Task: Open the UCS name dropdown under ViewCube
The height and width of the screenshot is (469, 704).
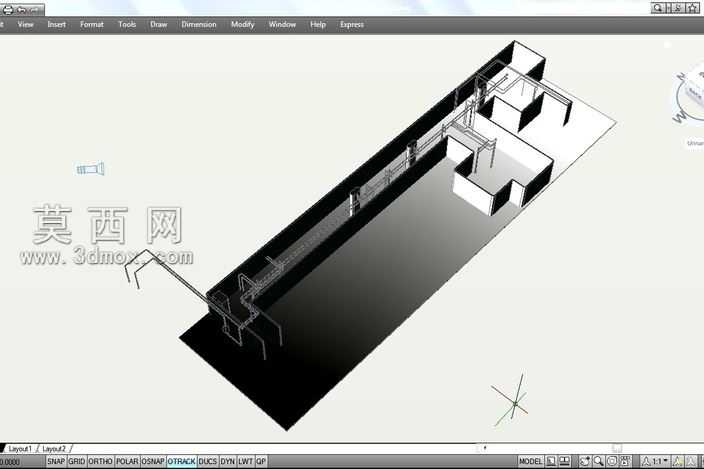Action: click(x=695, y=143)
